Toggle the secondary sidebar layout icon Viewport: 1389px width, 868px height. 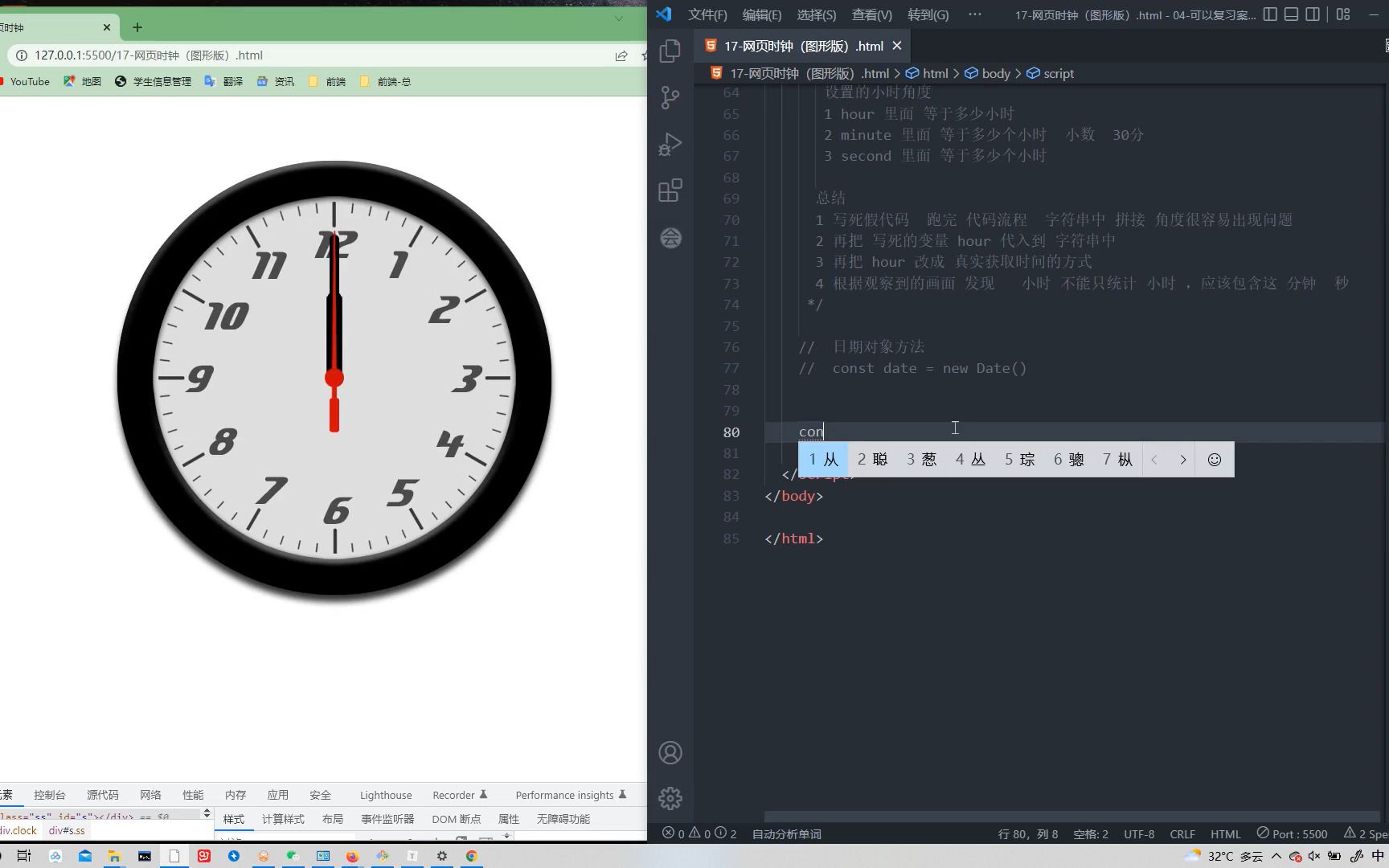(x=1313, y=14)
